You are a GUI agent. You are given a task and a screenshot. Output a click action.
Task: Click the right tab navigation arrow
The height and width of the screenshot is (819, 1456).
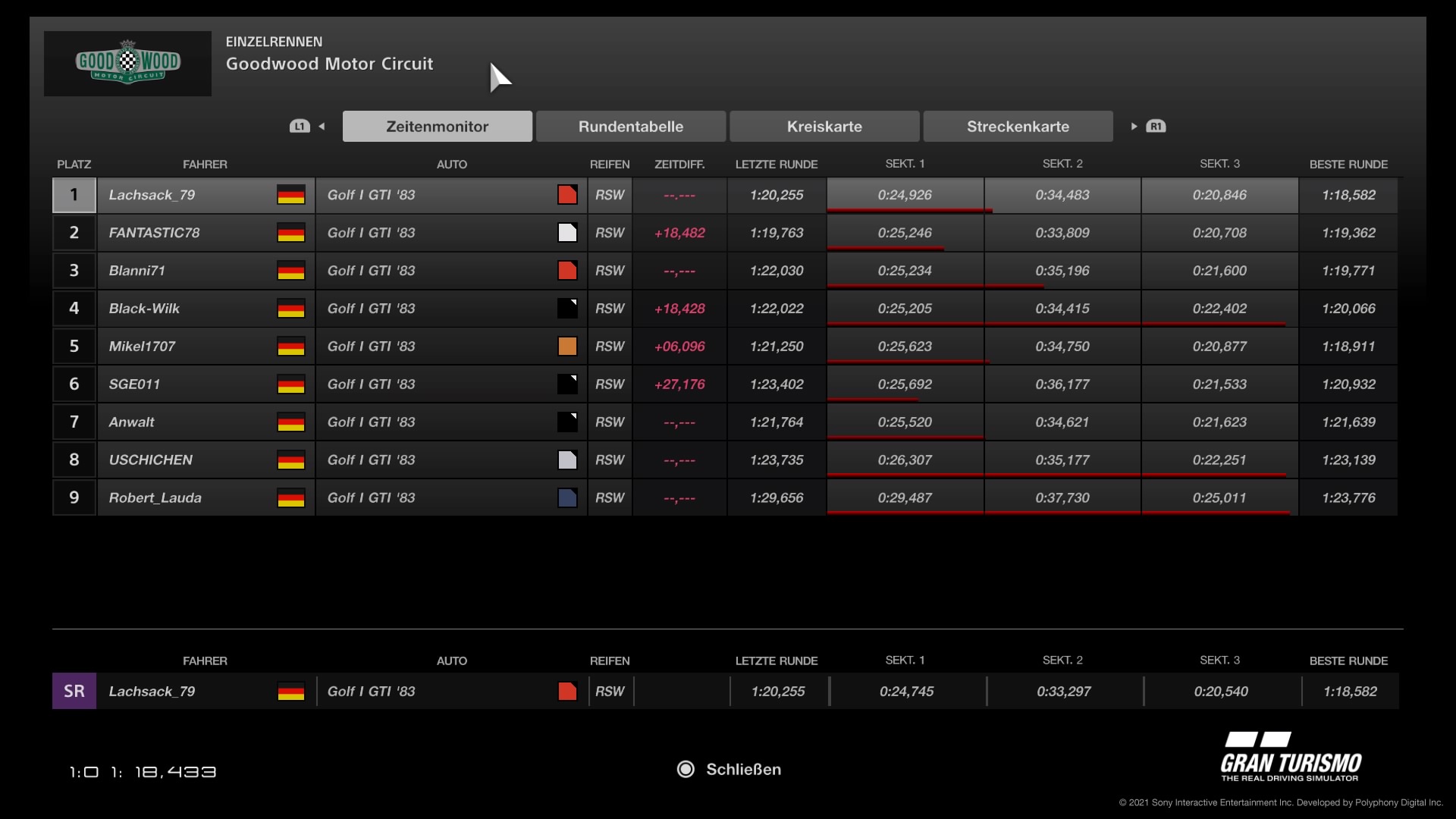click(1134, 127)
